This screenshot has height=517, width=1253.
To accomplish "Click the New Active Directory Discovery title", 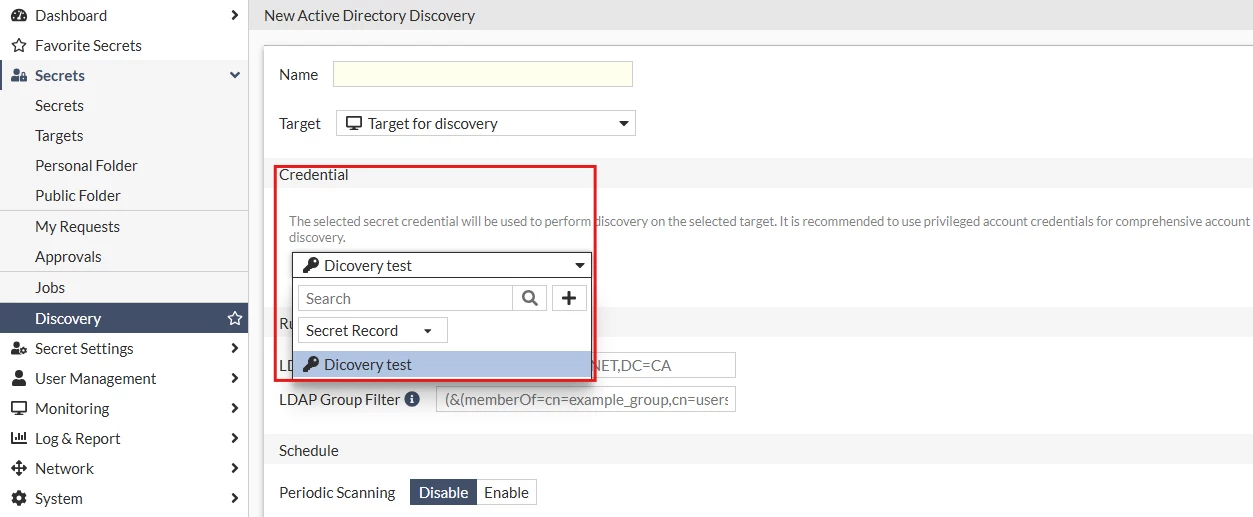I will pyautogui.click(x=370, y=15).
